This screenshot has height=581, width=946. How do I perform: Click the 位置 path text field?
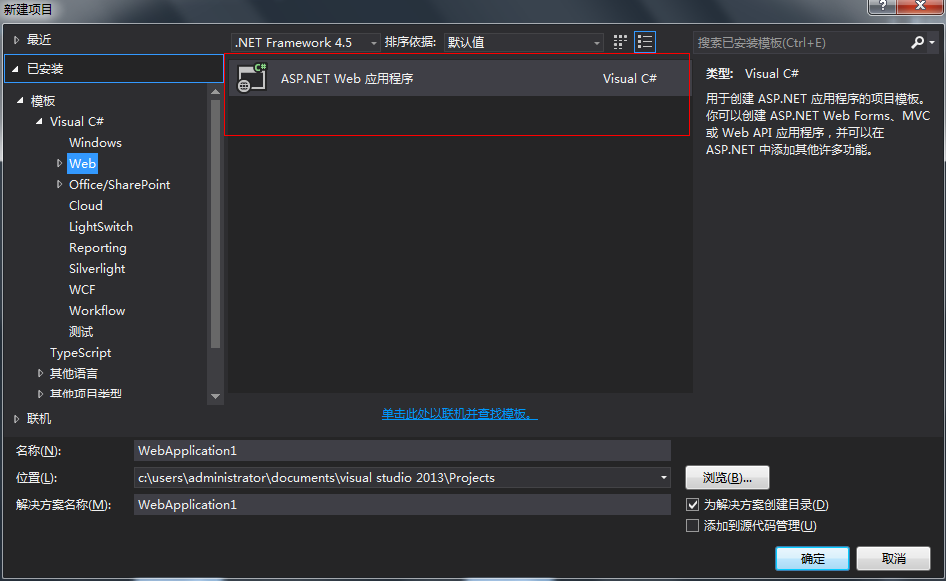click(x=396, y=477)
